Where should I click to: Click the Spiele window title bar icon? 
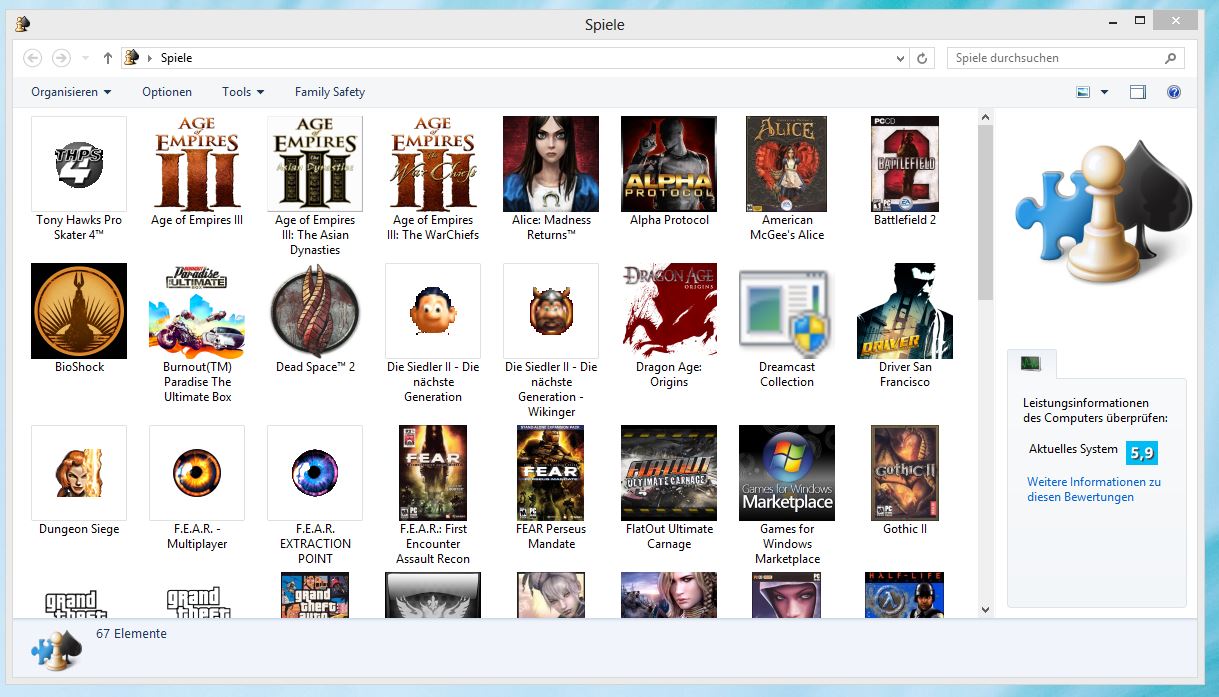click(22, 24)
